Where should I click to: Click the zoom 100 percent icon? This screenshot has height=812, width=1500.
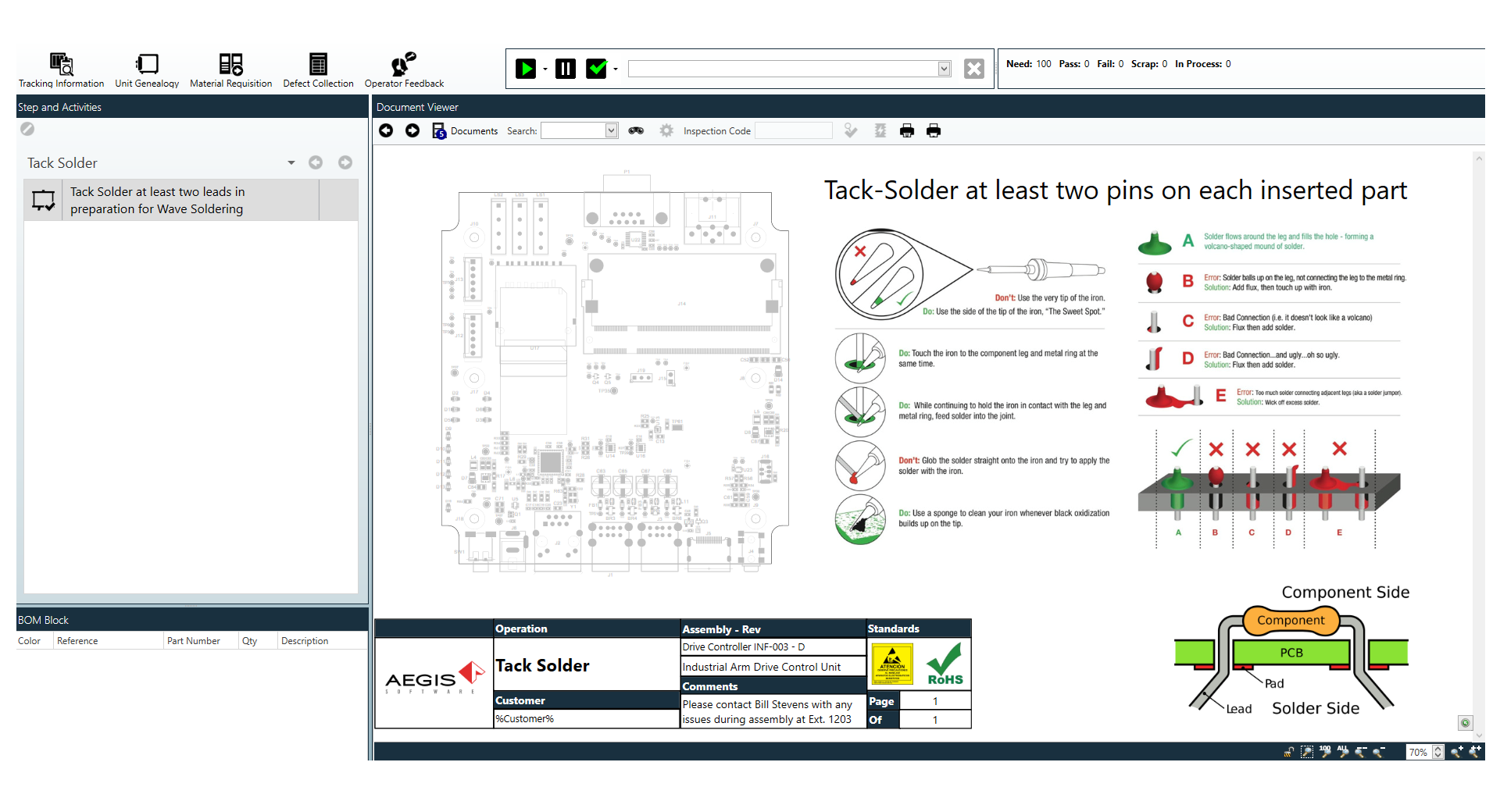pos(1325,752)
